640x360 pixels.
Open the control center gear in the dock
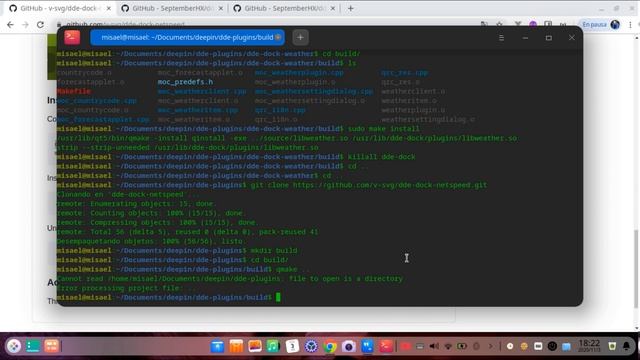(311, 347)
